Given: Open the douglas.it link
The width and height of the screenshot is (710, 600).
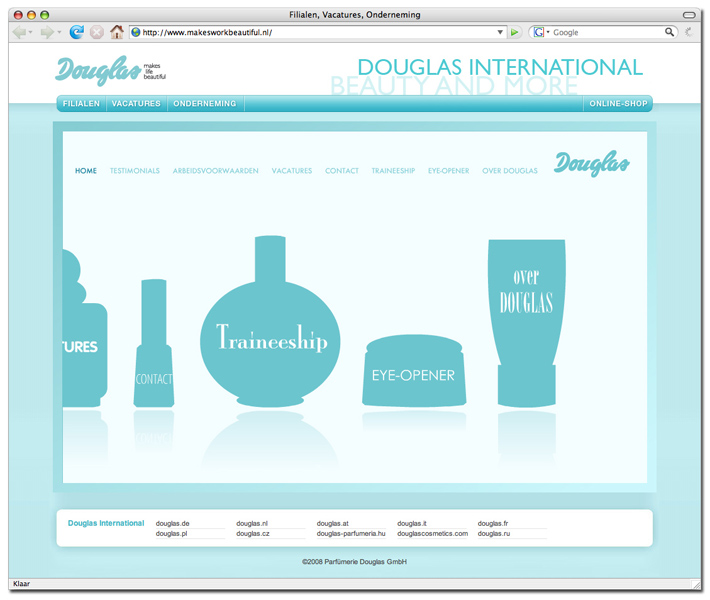Looking at the screenshot, I should [x=412, y=523].
